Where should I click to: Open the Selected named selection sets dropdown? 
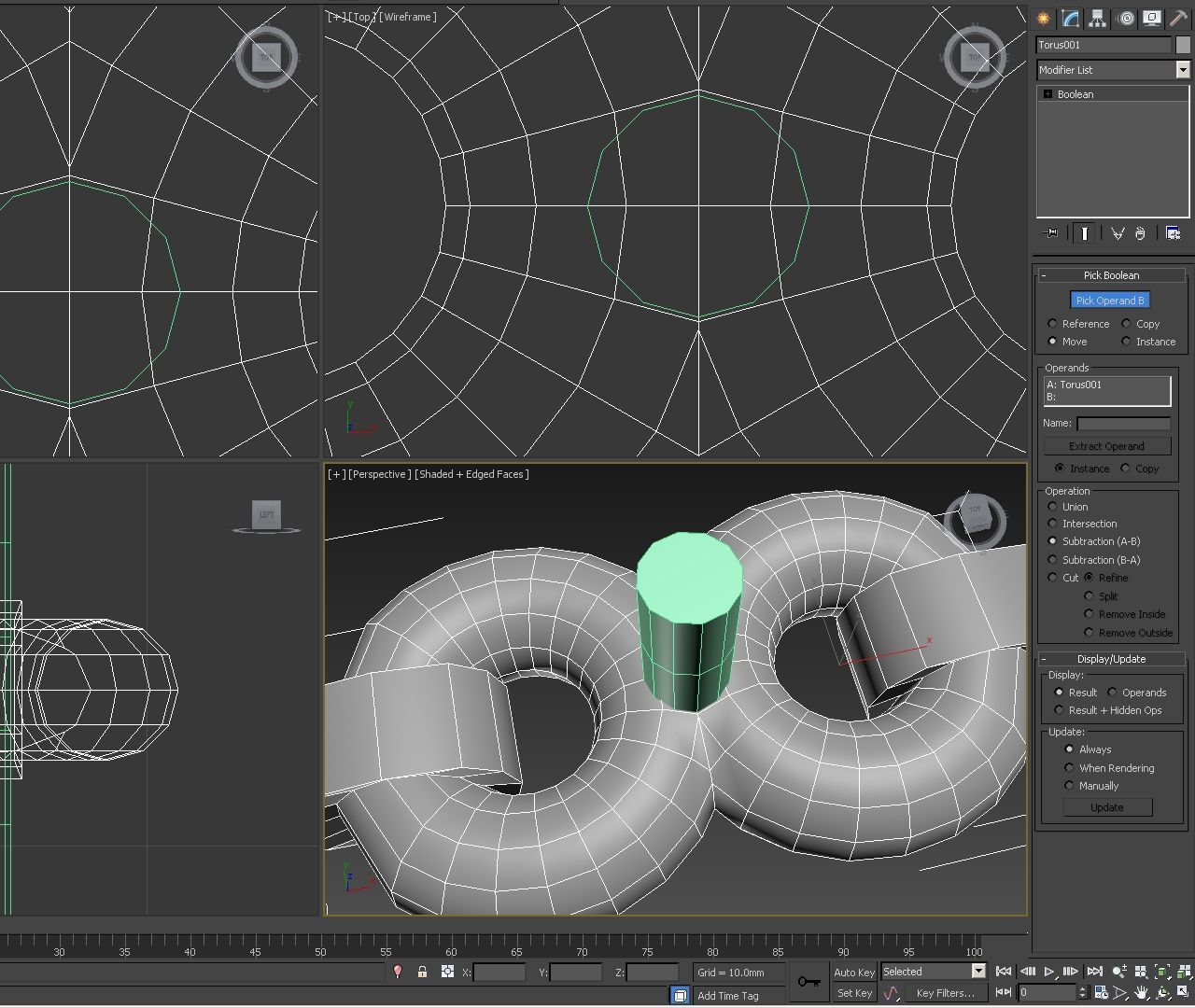[977, 971]
